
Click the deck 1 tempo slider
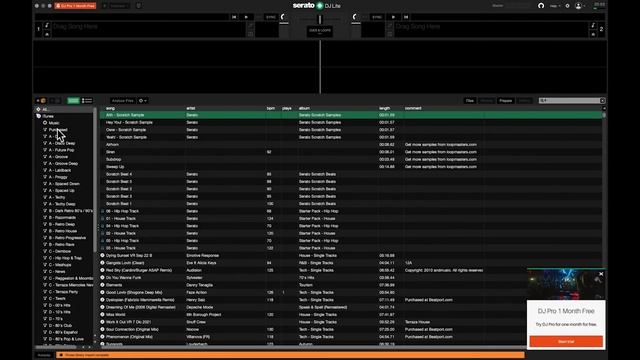284,23
